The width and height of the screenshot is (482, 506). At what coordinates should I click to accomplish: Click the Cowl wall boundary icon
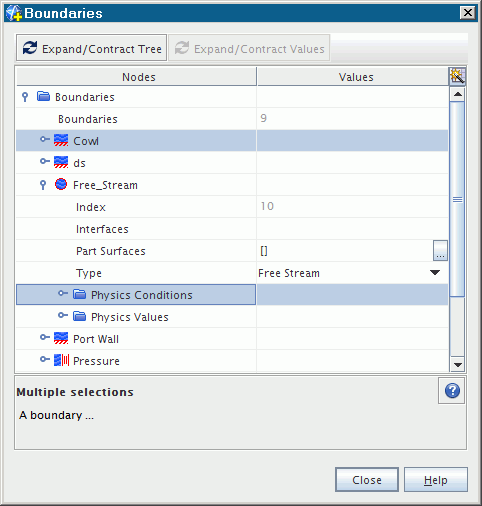pyautogui.click(x=61, y=140)
